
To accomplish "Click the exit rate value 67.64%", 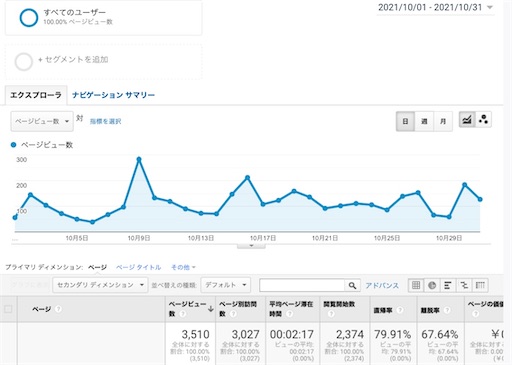I will pos(440,334).
